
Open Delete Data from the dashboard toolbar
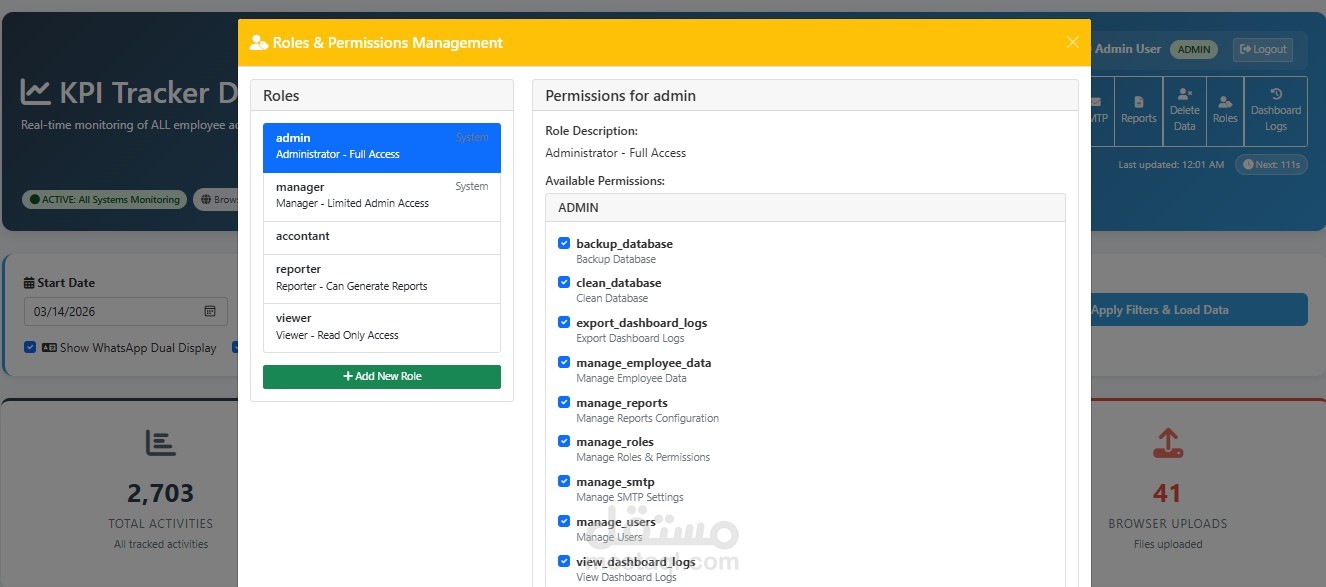1184,110
